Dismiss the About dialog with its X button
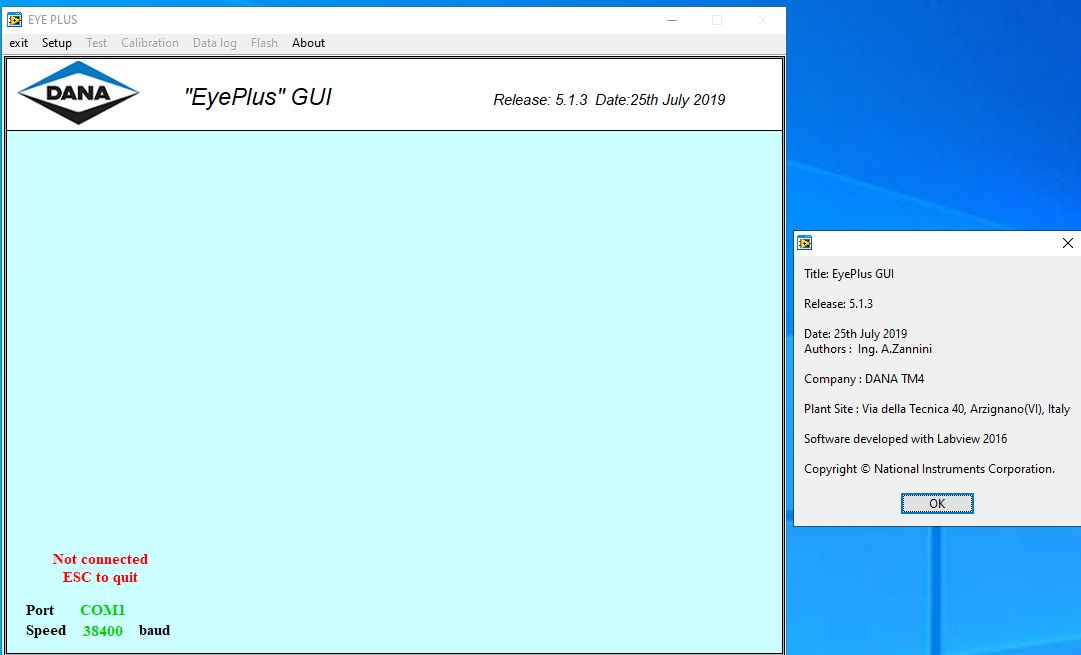 (x=1067, y=243)
